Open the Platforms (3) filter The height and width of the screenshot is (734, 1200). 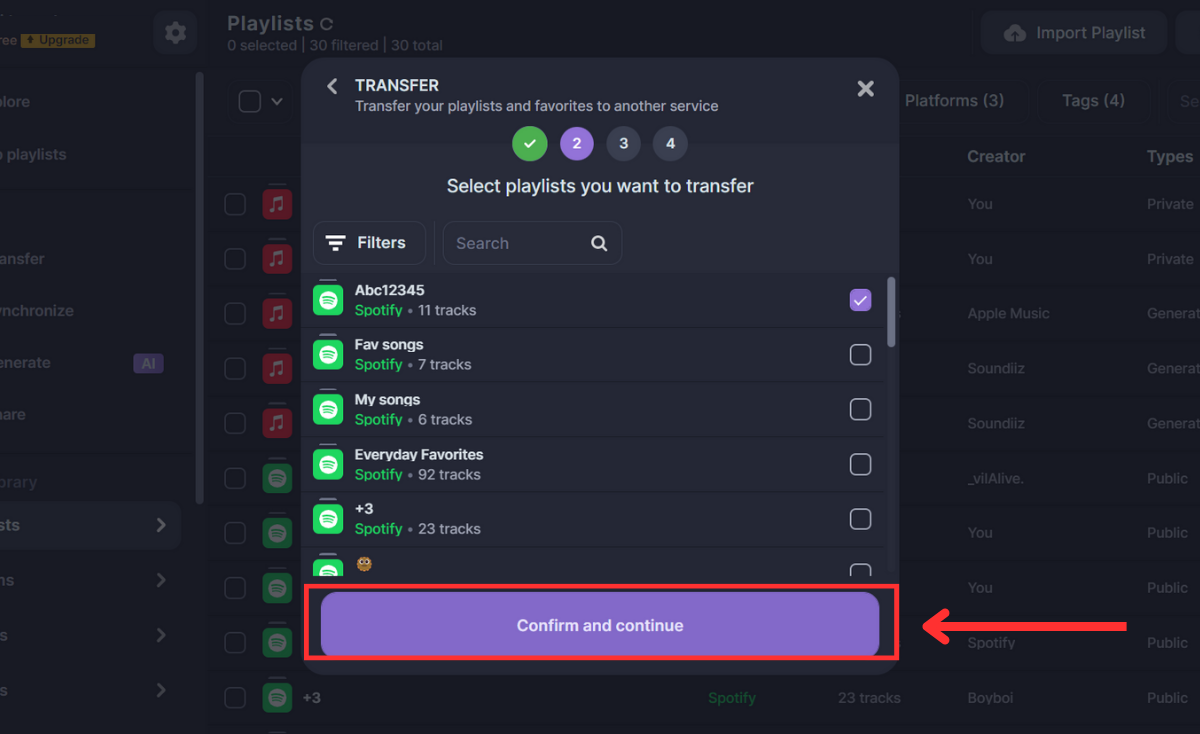coord(953,100)
